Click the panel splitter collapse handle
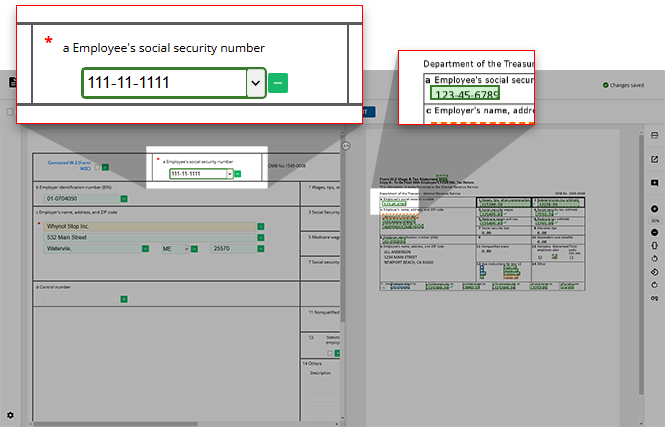 coord(346,146)
